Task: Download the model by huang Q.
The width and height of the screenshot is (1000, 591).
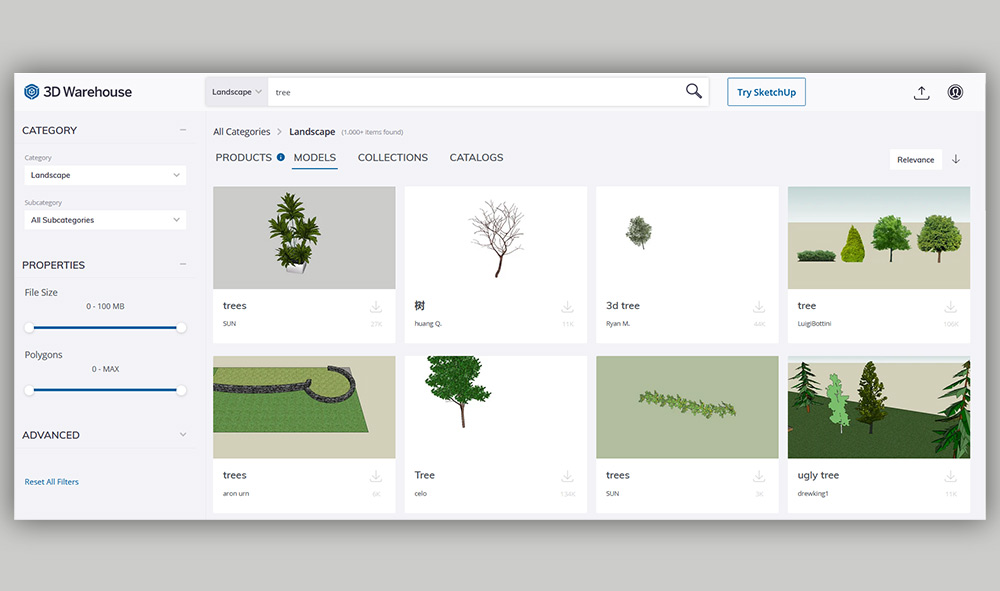Action: (567, 307)
